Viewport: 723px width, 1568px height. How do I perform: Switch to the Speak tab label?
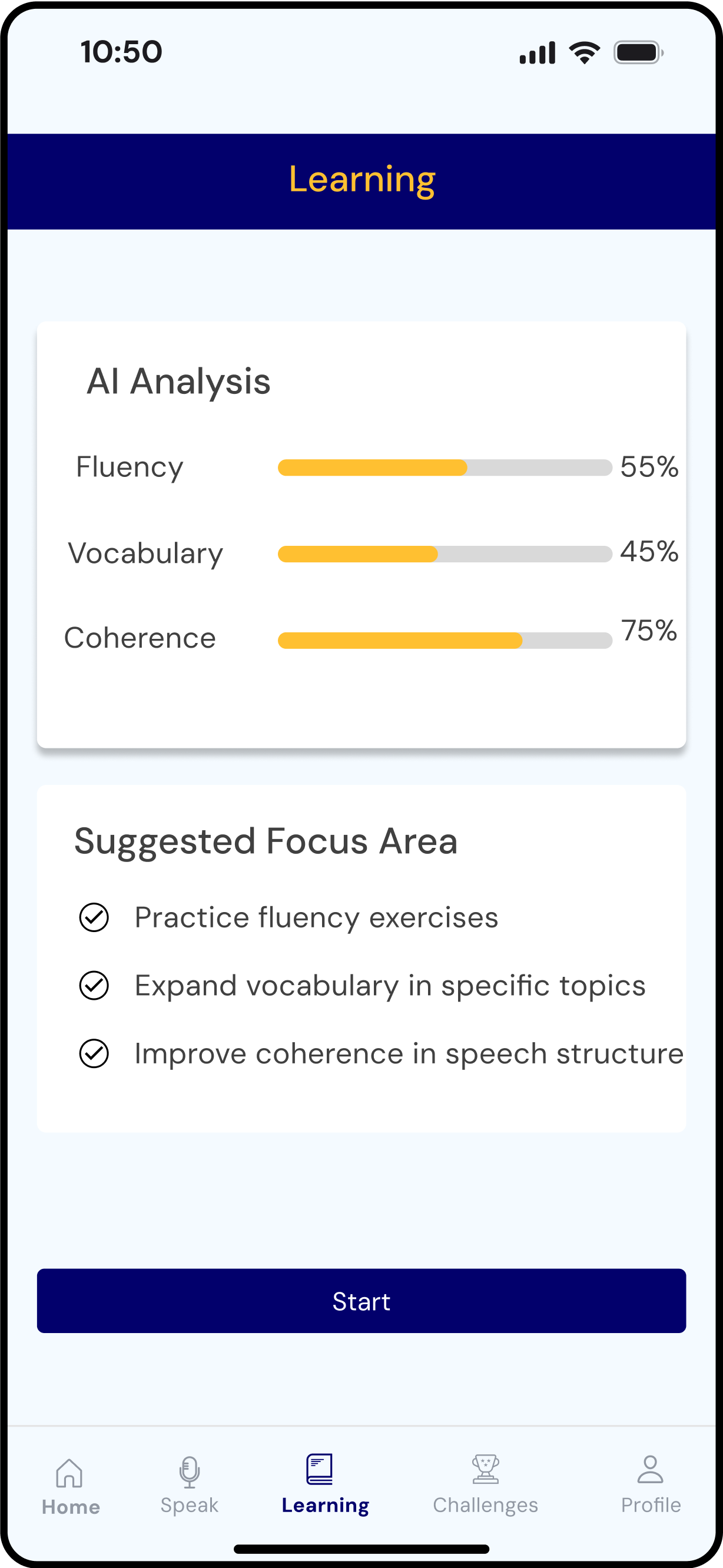(189, 1506)
